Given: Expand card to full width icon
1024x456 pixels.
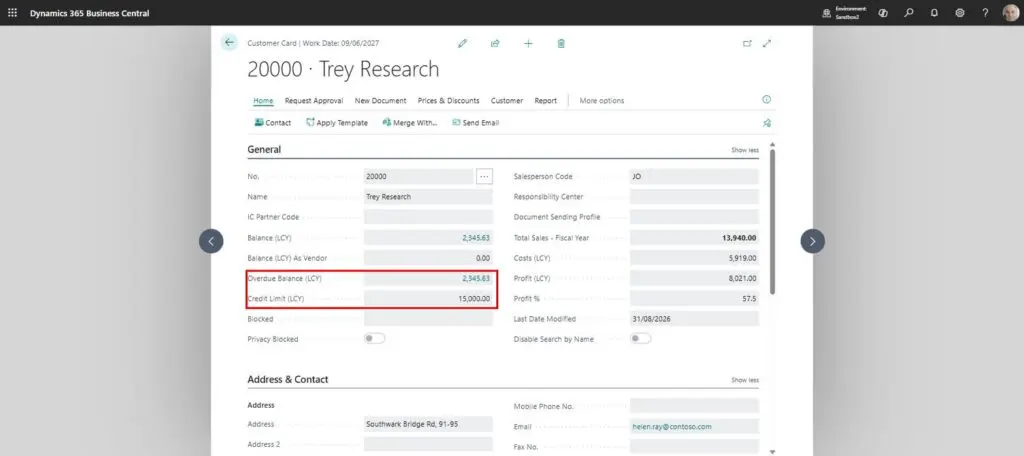Looking at the screenshot, I should (x=767, y=43).
